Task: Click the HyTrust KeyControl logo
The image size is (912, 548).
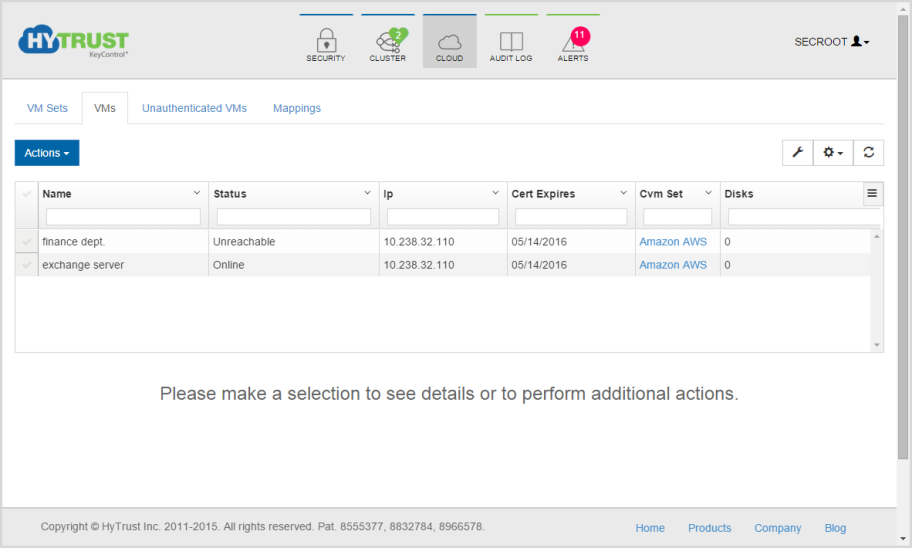Action: (73, 41)
